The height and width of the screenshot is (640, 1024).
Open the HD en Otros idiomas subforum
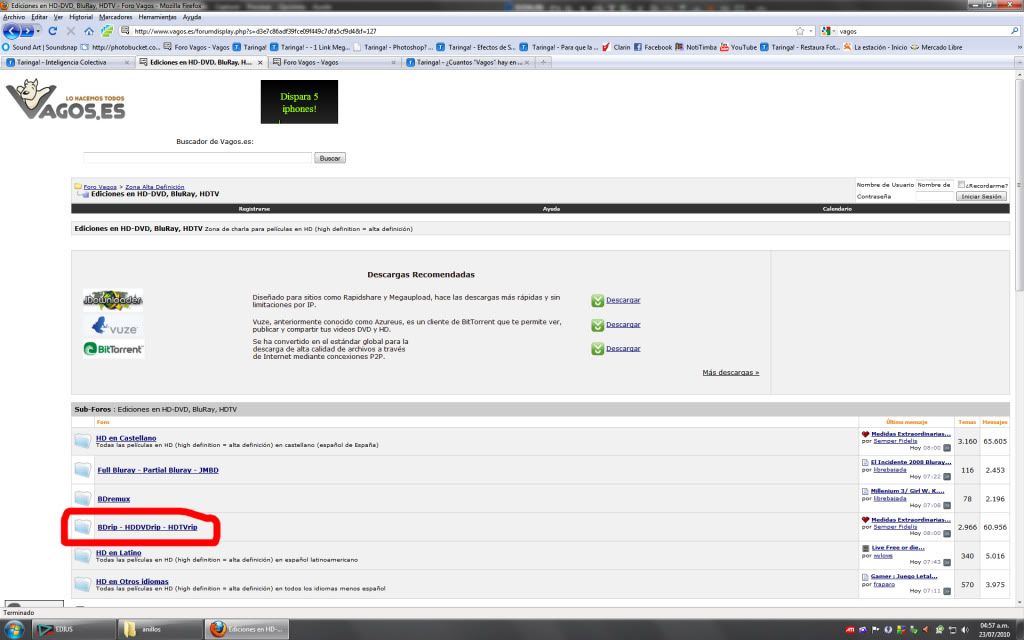132,581
